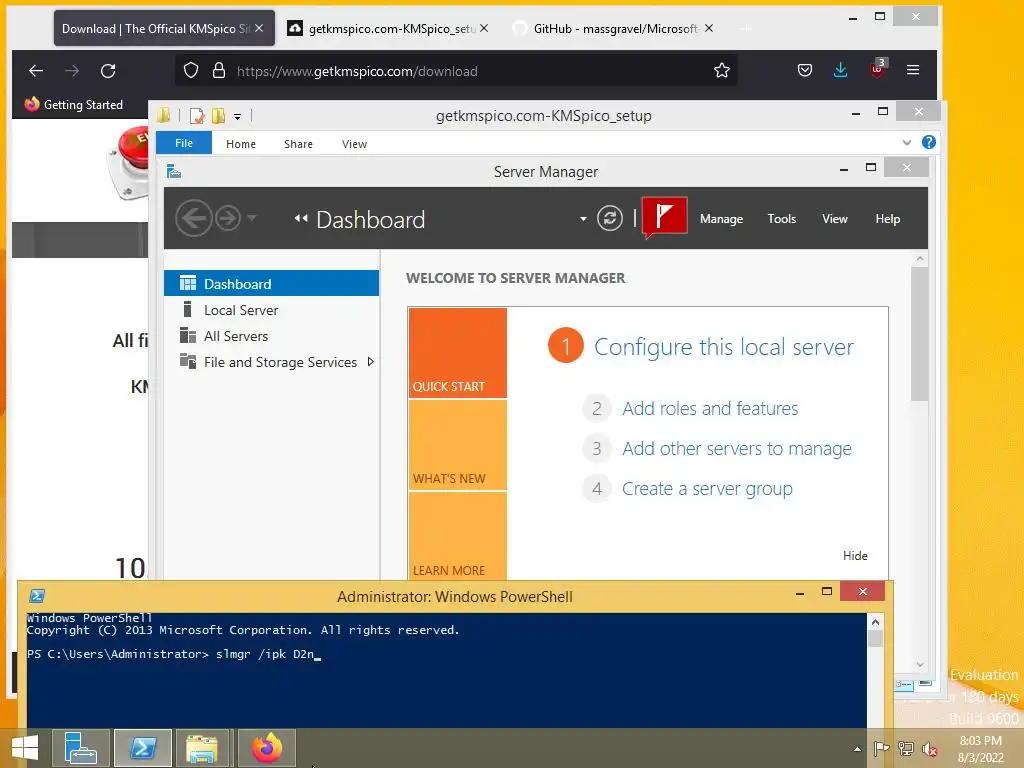Screen dimensions: 1024x768
Task: Reload the Firefox page
Action: point(108,71)
